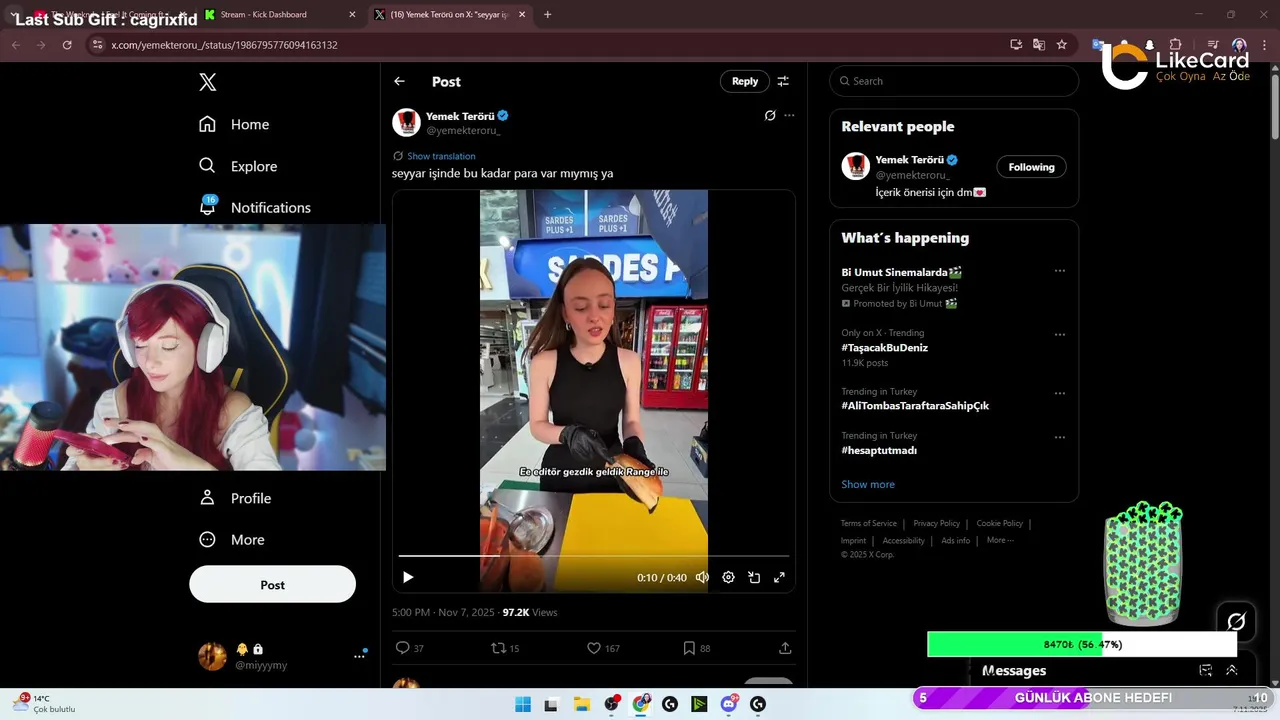Open the post's three-dot menu
The height and width of the screenshot is (720, 1280).
pyautogui.click(x=789, y=115)
